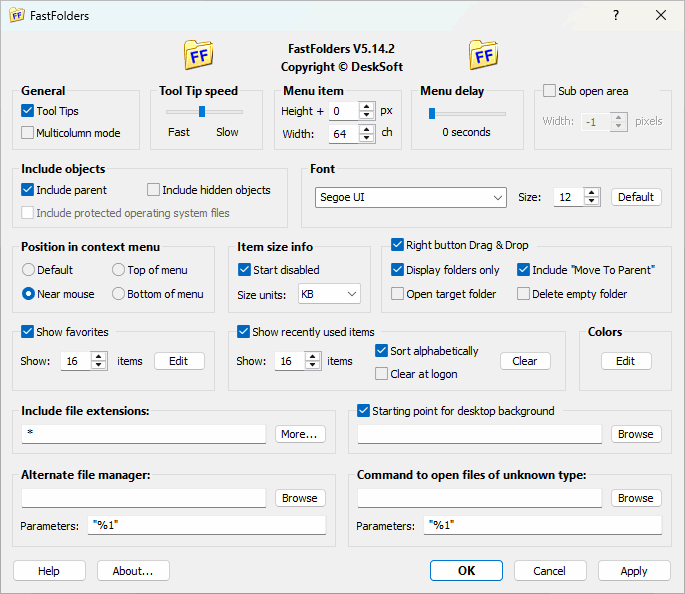Close the FastFolders window
The height and width of the screenshot is (594, 685).
click(x=661, y=15)
